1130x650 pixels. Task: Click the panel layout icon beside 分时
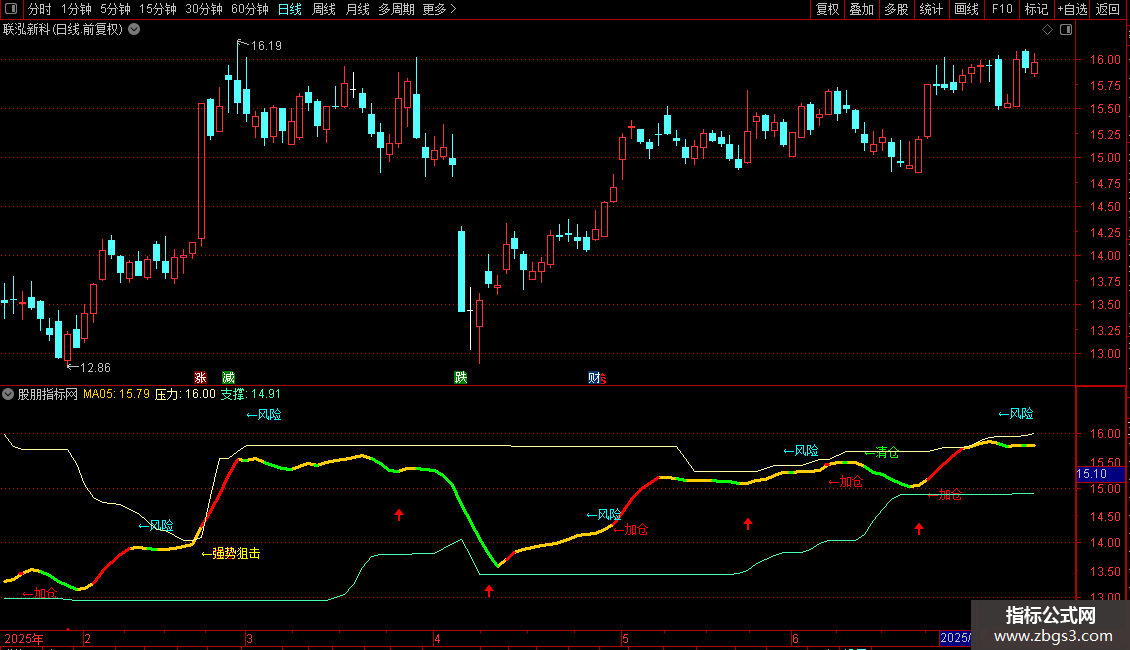pos(11,9)
